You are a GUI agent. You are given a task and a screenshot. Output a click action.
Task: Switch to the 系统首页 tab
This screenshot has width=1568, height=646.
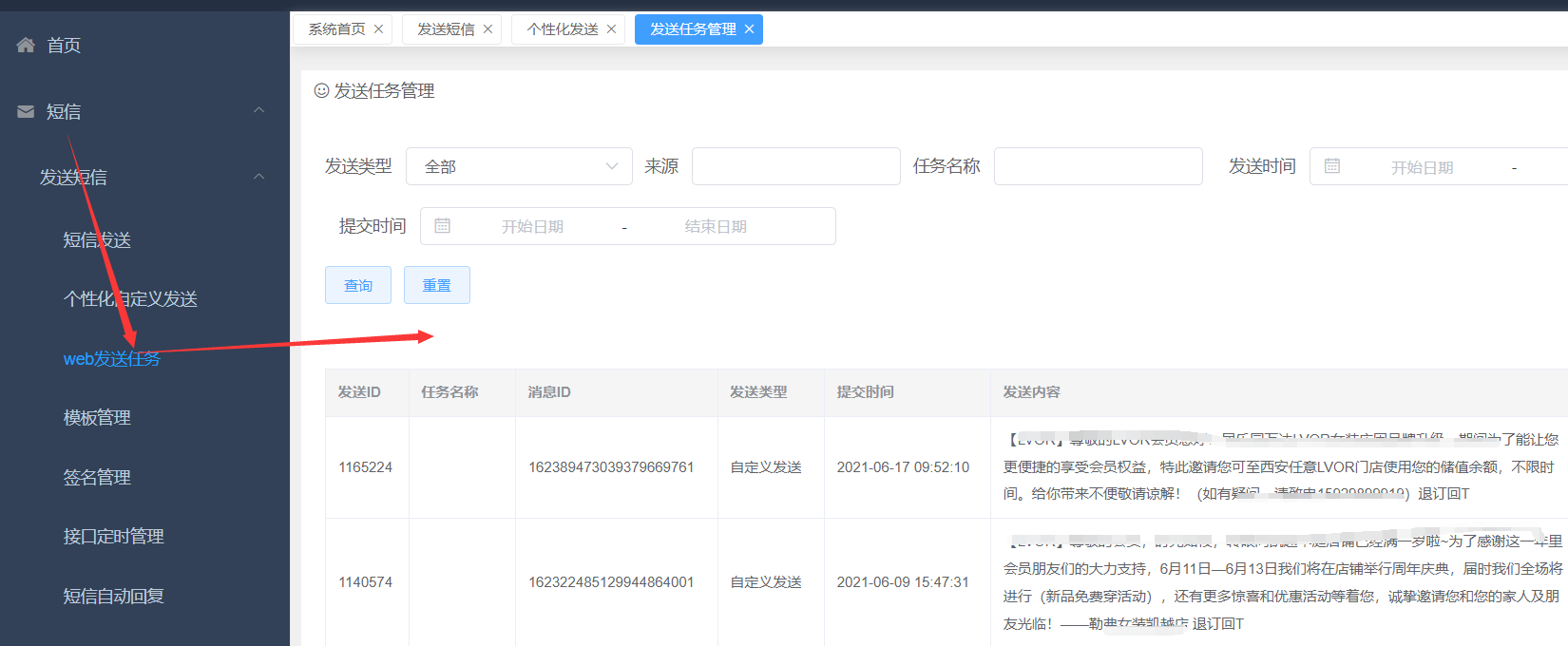336,29
